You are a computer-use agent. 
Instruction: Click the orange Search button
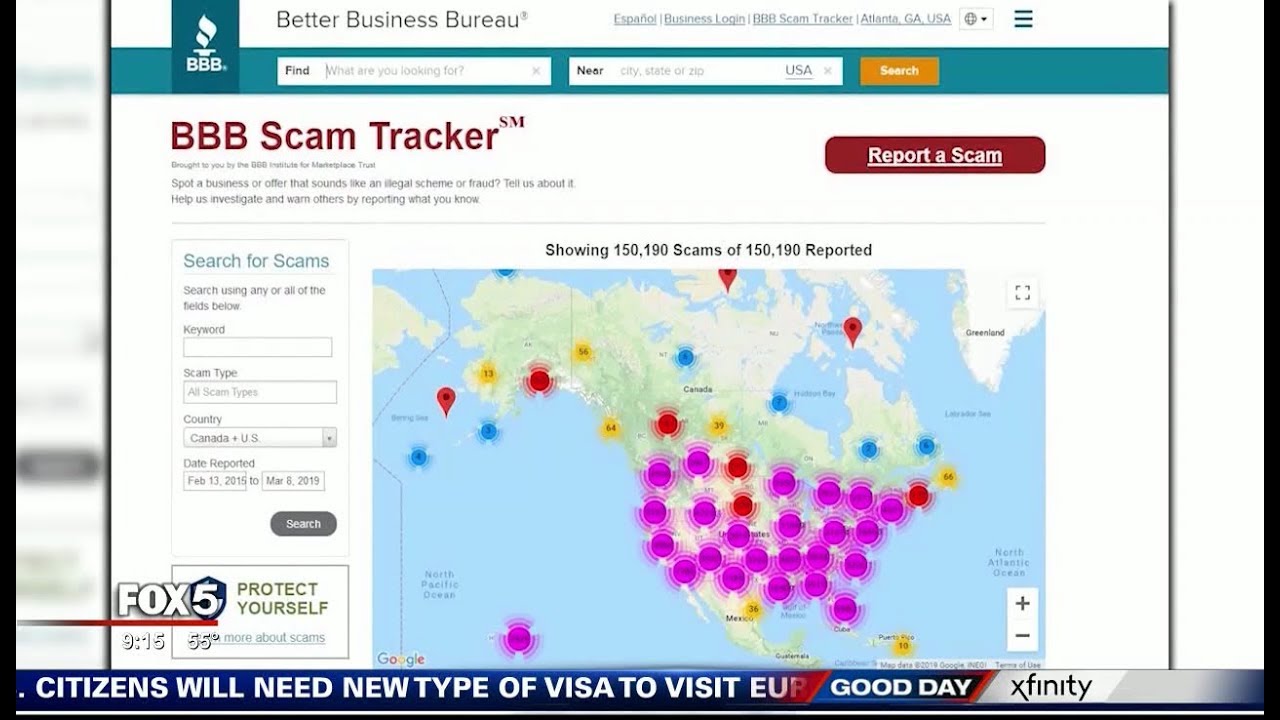click(x=899, y=71)
